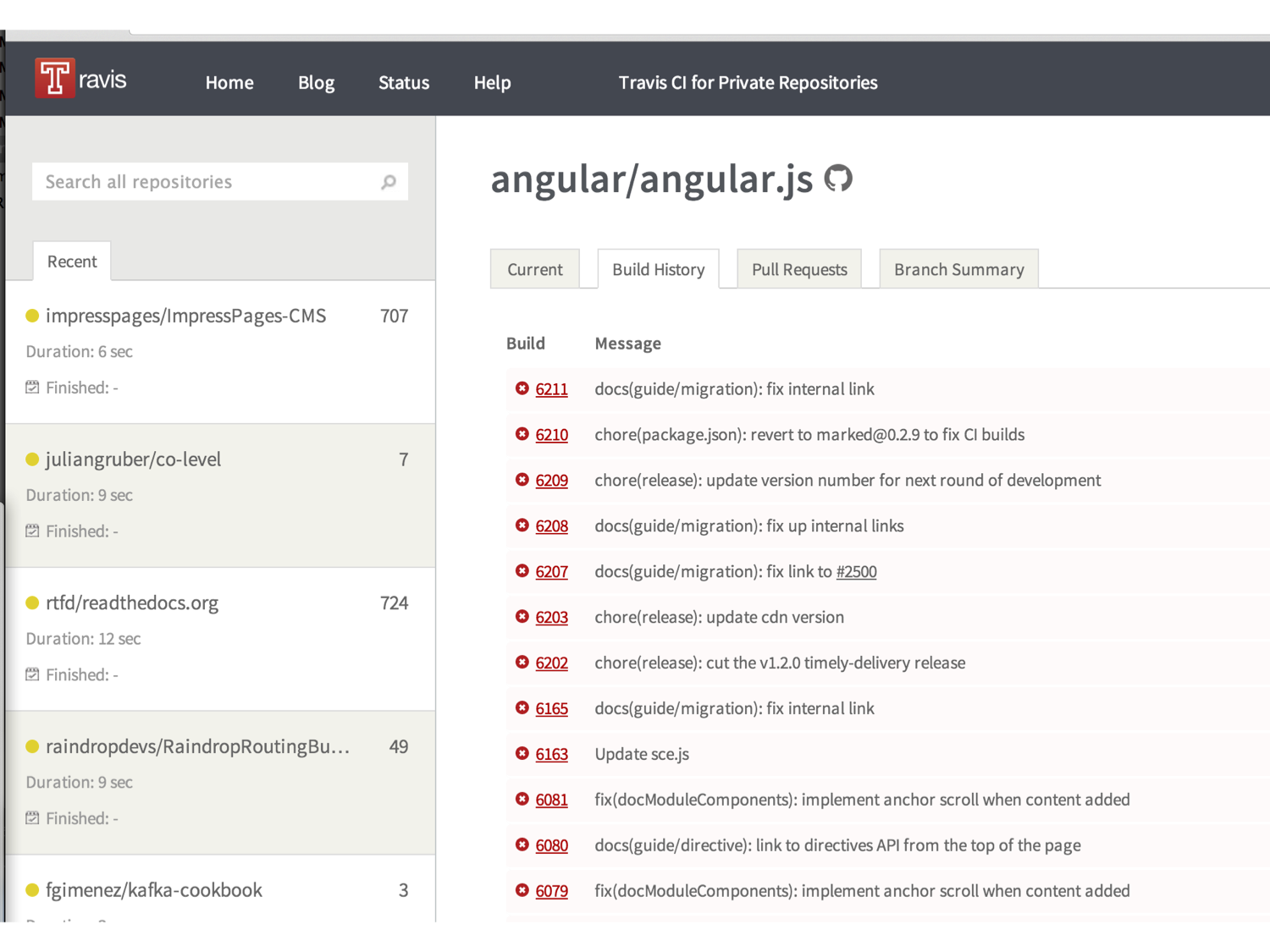
Task: Click yellow status dot for impresspages/ImpressPages-CMS
Action: point(32,316)
